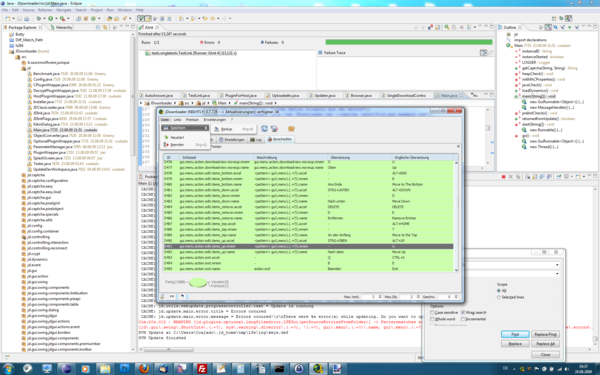Switch to the Updater.java editor tab
Viewport: 600px width, 375px height.
tap(324, 95)
